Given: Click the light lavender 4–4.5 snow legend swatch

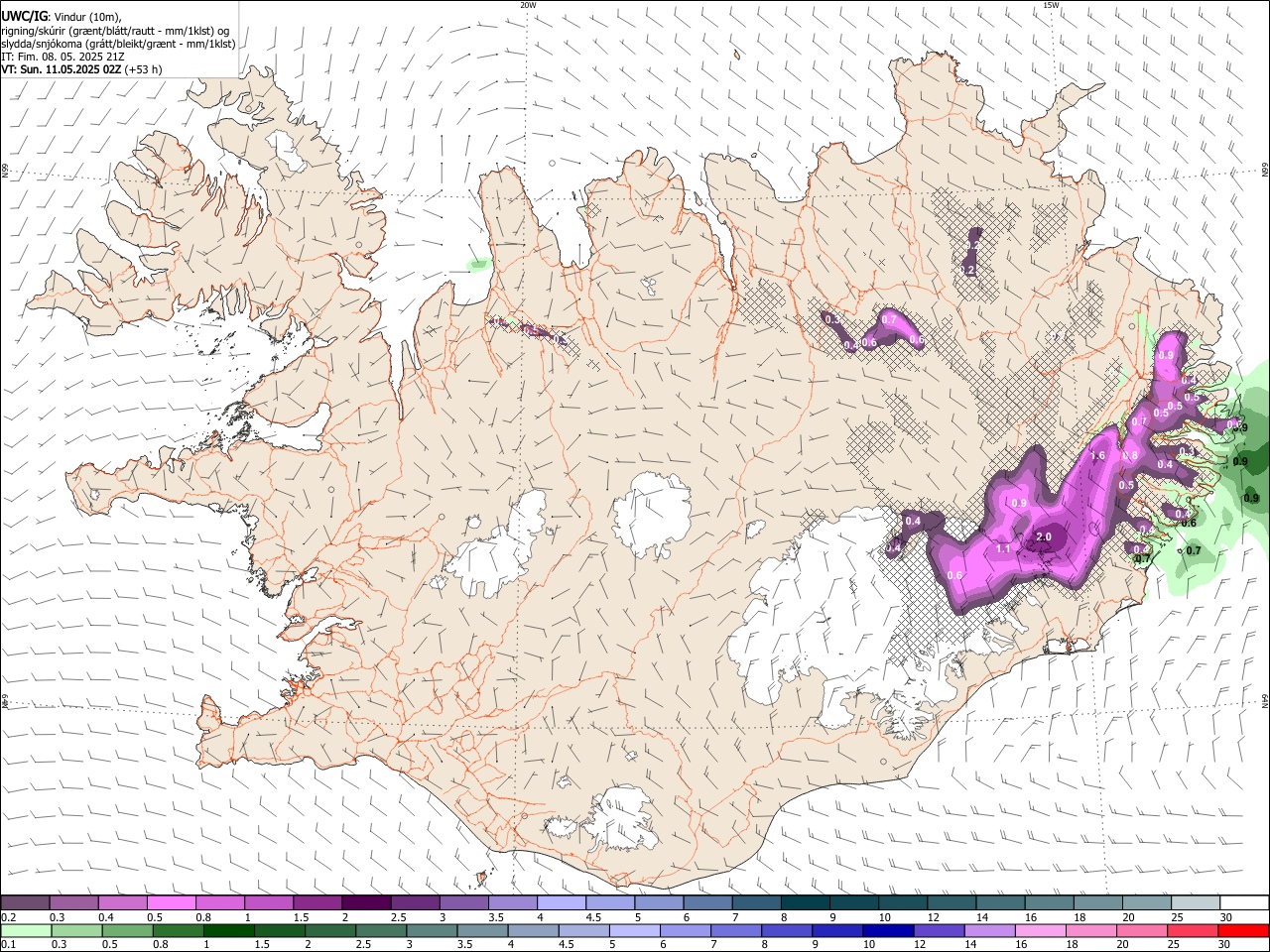Looking at the screenshot, I should (562, 902).
